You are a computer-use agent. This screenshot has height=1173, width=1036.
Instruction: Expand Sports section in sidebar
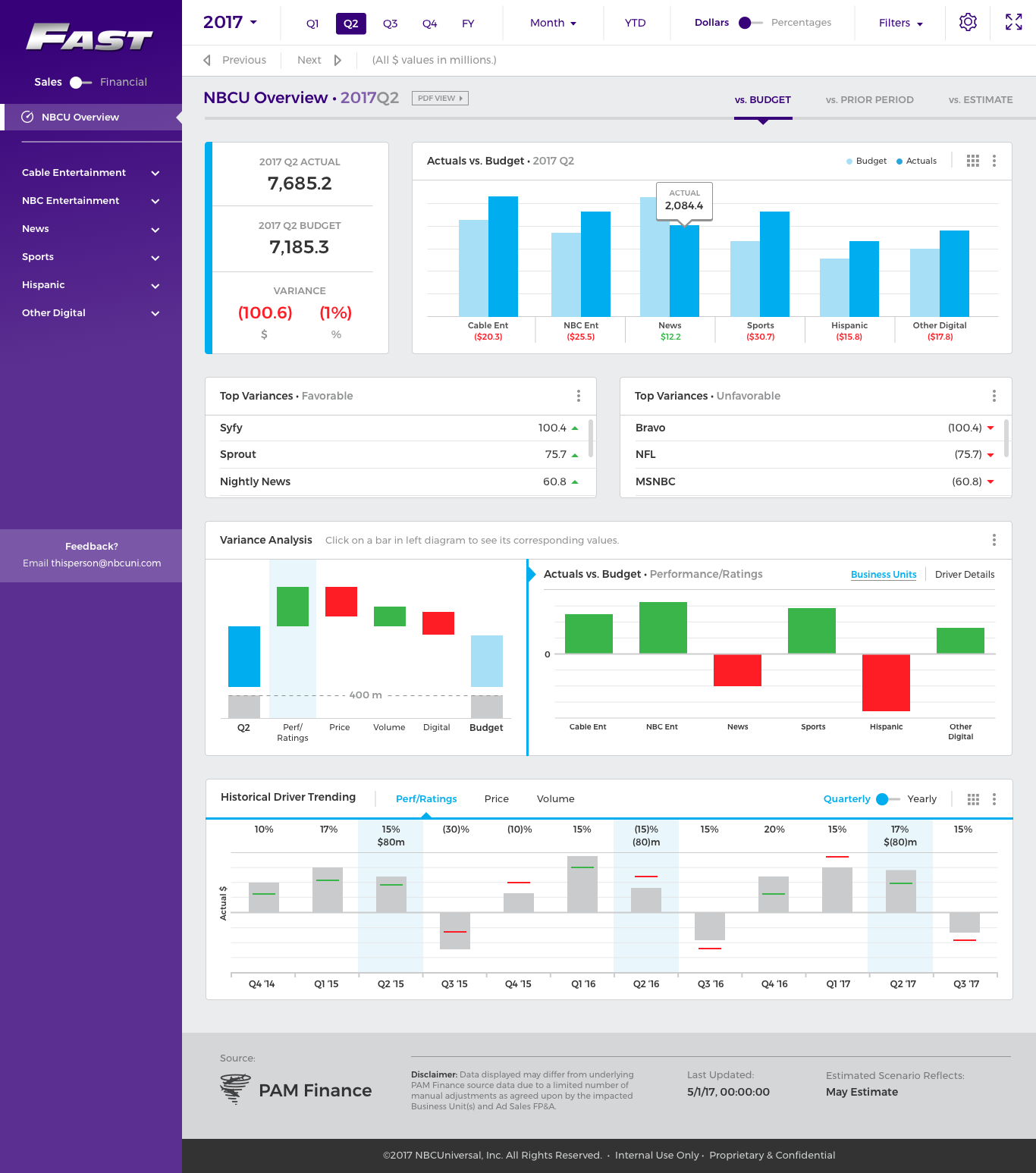(91, 257)
